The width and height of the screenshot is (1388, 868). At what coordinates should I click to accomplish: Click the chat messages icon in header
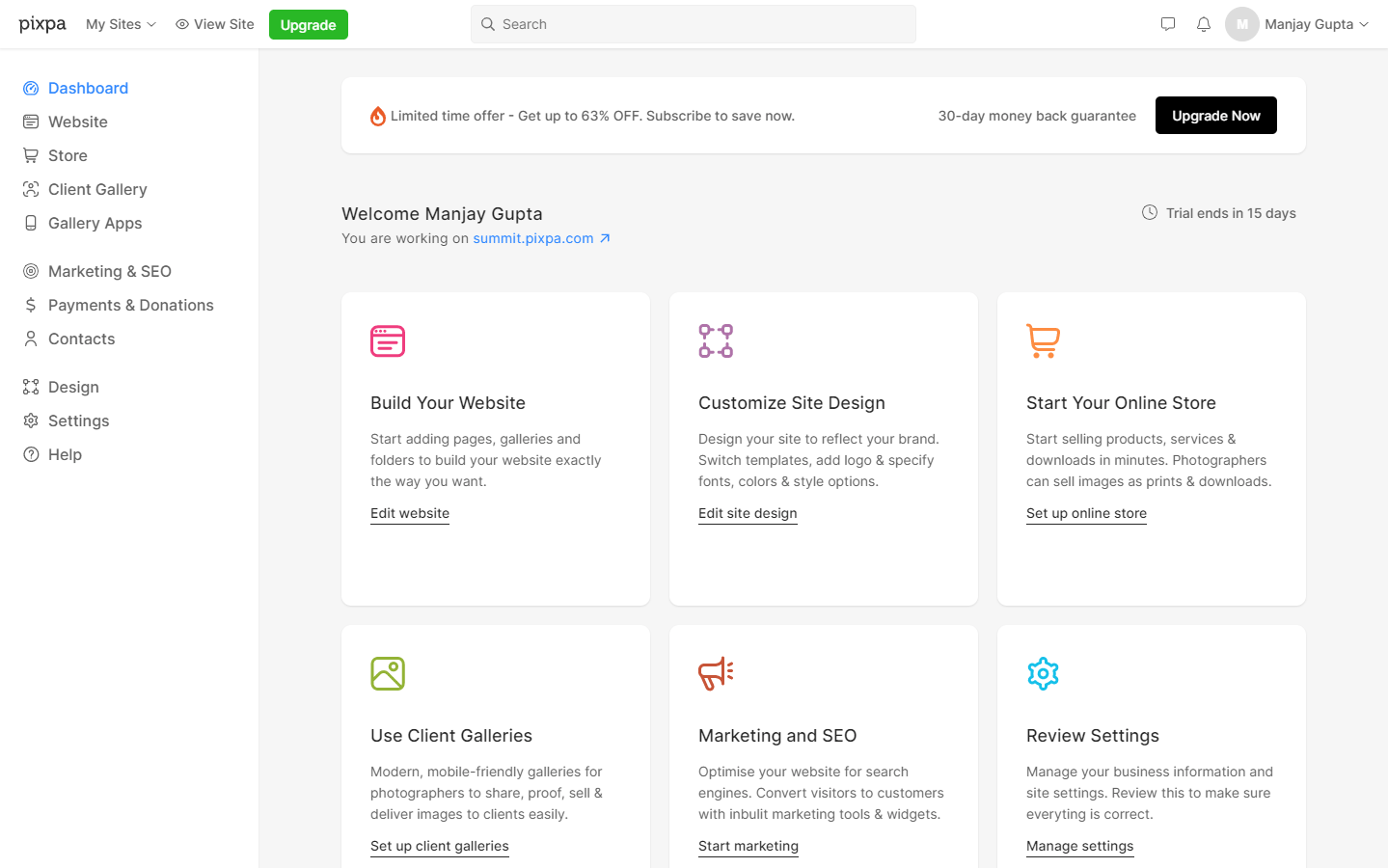1167,24
